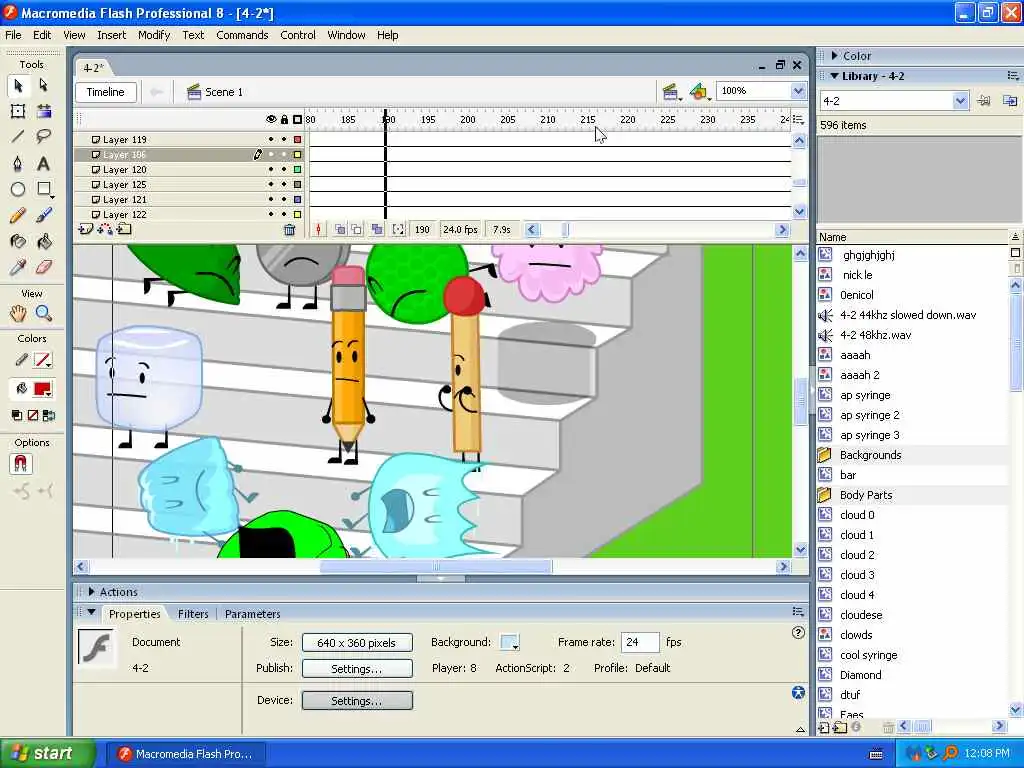The width and height of the screenshot is (1024, 768).
Task: Toggle lock dot for Layer 120
Action: [284, 170]
